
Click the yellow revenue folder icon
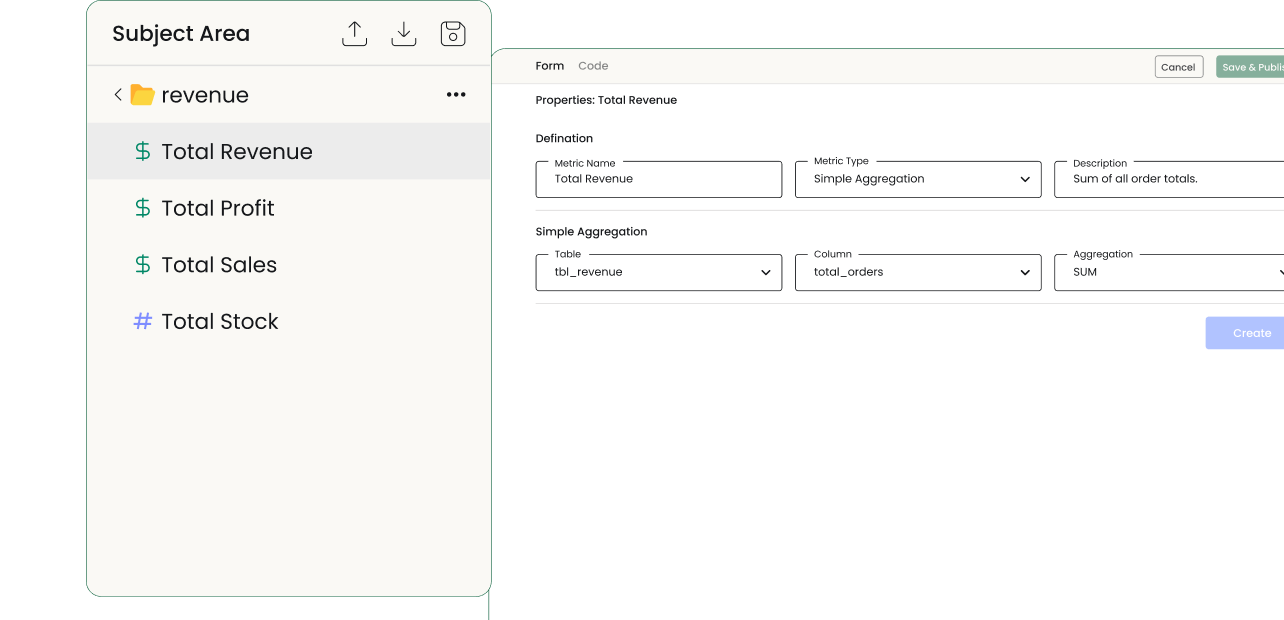(142, 95)
